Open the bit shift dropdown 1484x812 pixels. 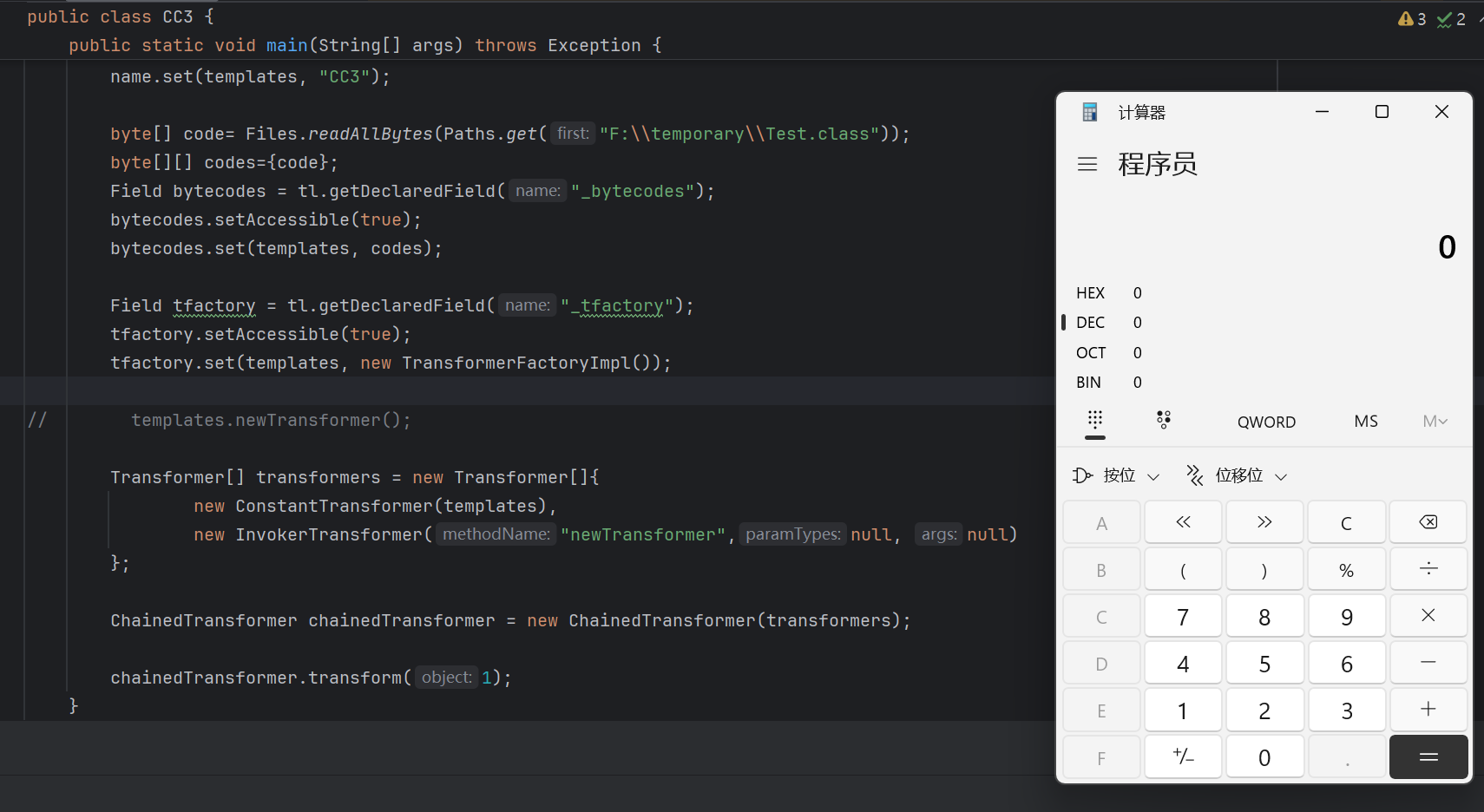pyautogui.click(x=1237, y=475)
